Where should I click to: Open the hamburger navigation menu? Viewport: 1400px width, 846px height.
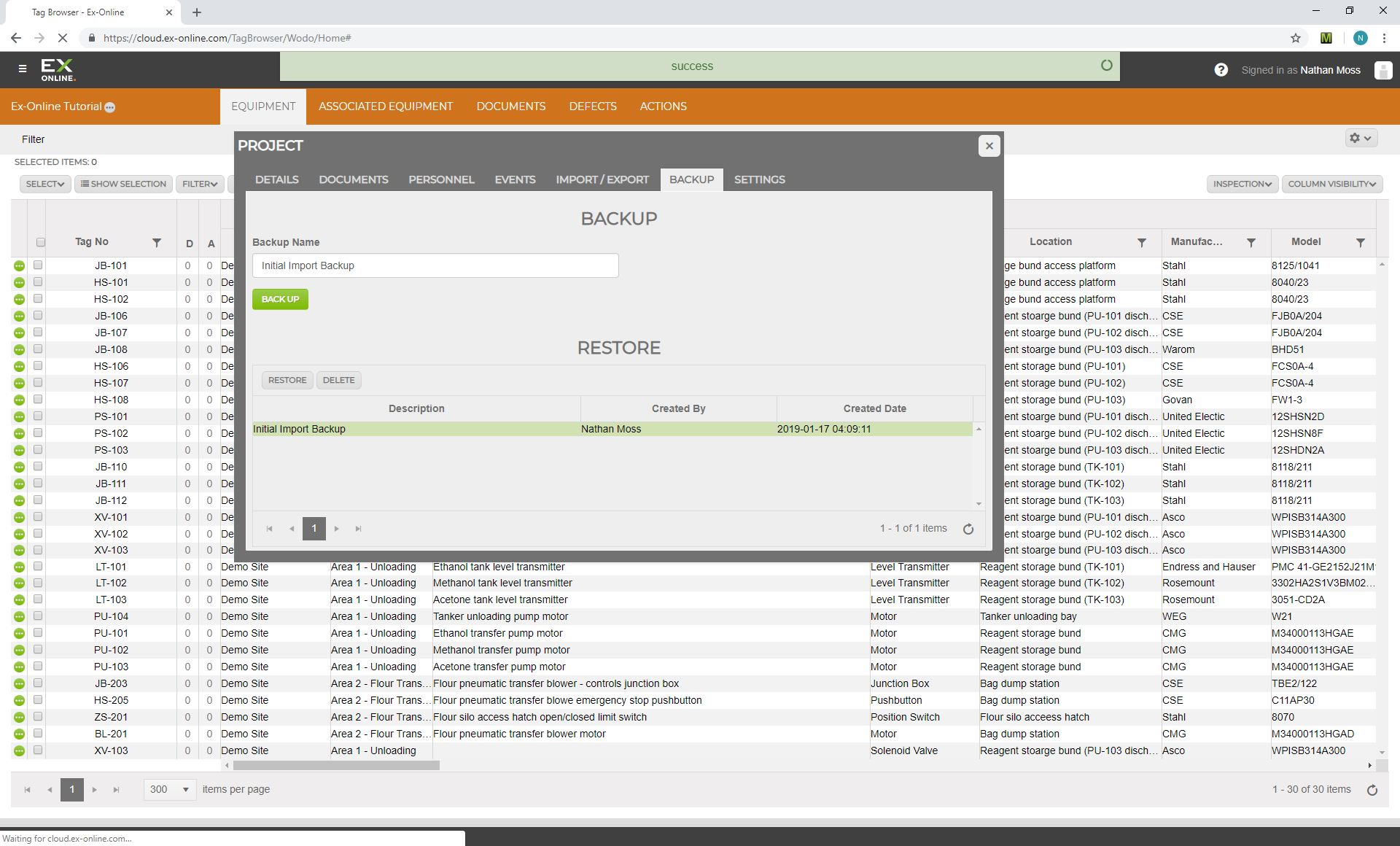[x=23, y=69]
